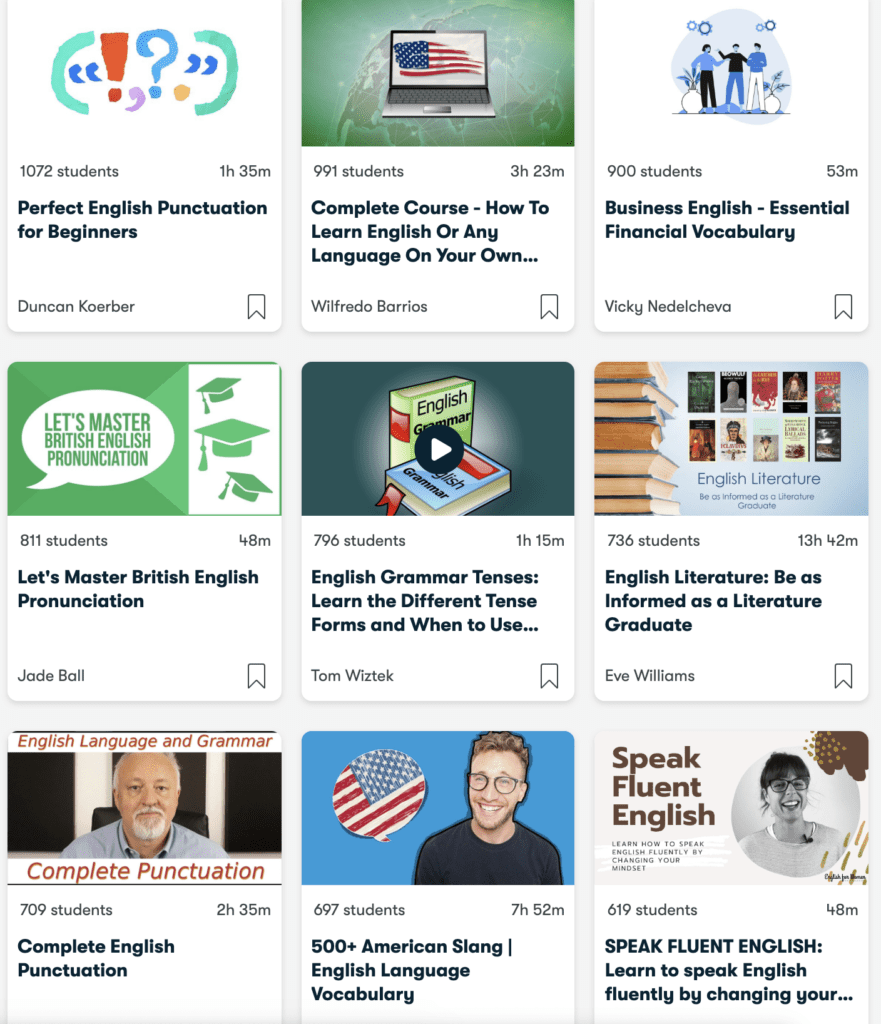Viewport: 881px width, 1024px height.
Task: Open instructor Jade Ball's page
Action: coord(51,675)
